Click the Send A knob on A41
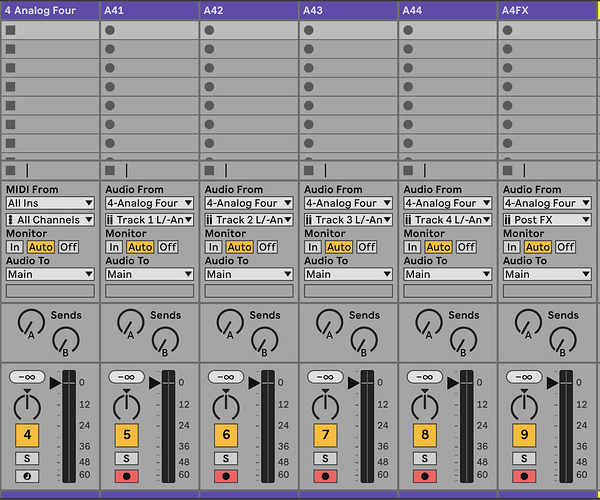 130,321
